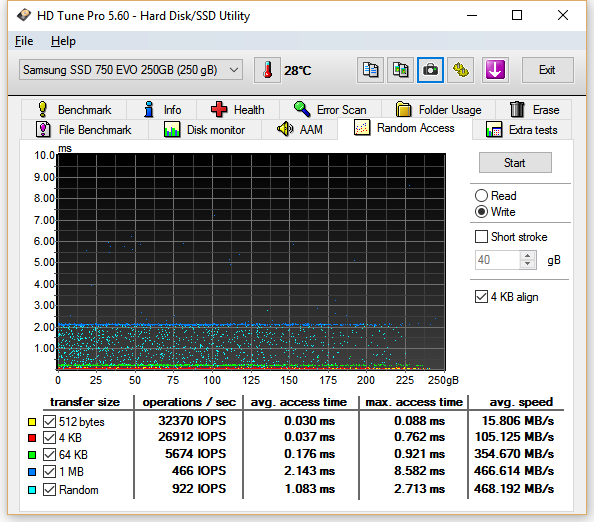594x522 pixels.
Task: Copy screenshot to clipboard icon
Action: pyautogui.click(x=400, y=70)
